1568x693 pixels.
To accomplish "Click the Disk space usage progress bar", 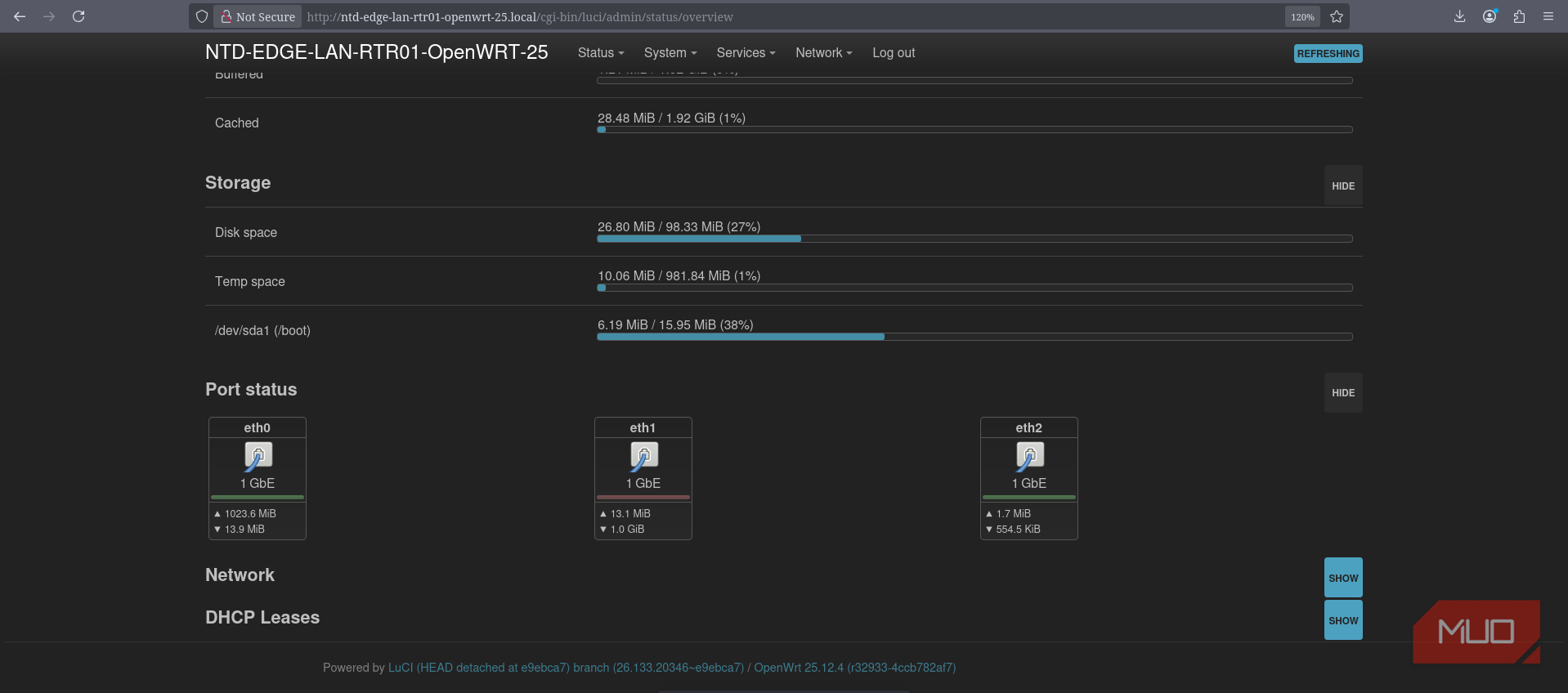I will tap(974, 239).
